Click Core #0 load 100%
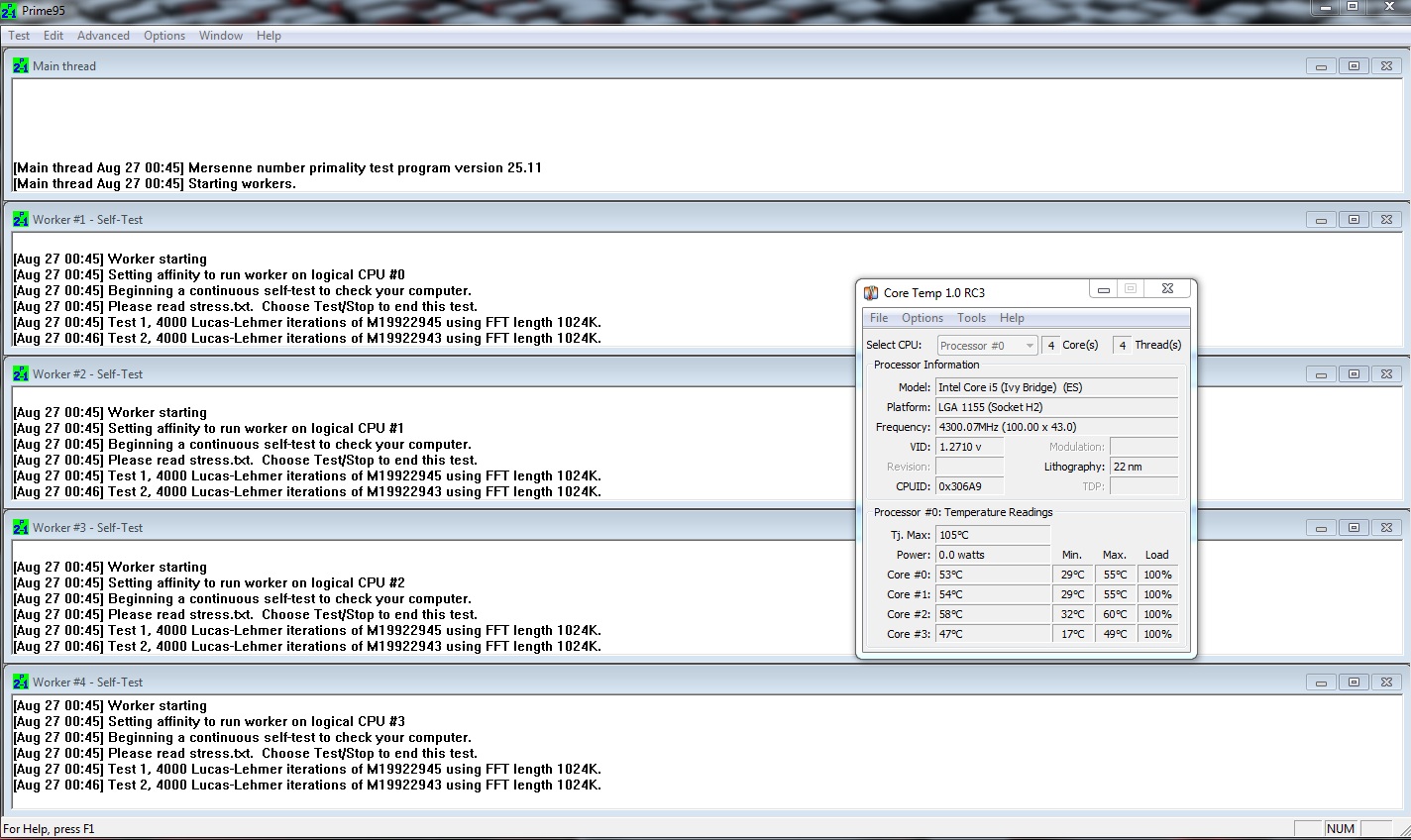1411x840 pixels. click(1157, 575)
